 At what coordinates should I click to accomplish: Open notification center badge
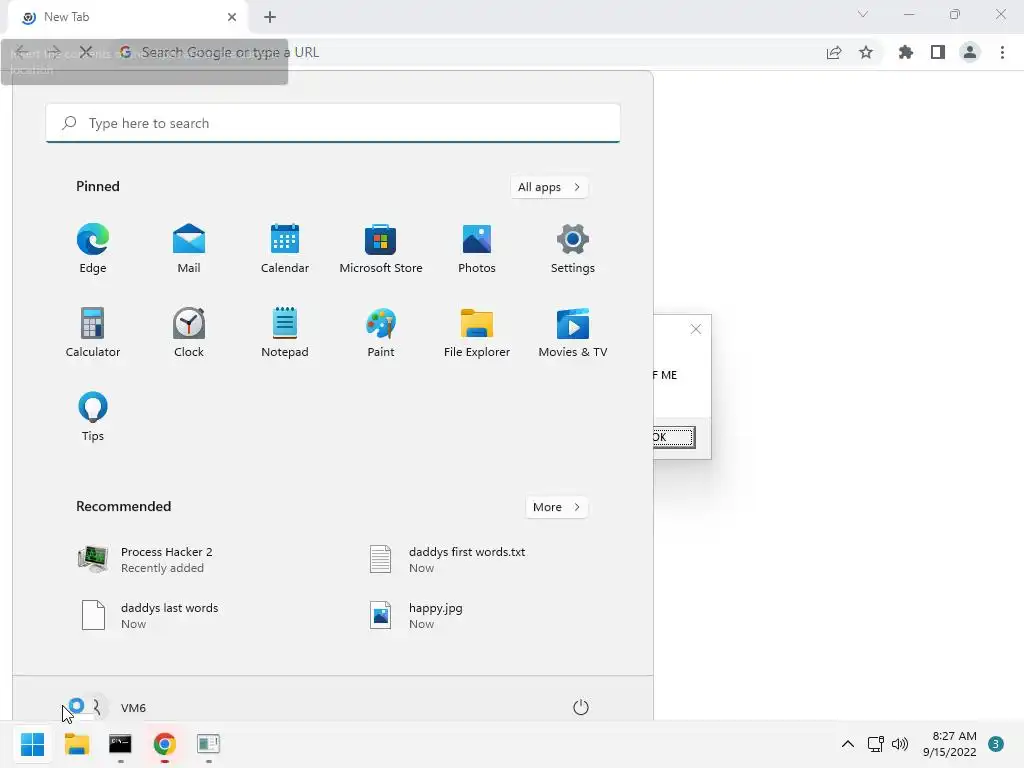pyautogui.click(x=996, y=744)
